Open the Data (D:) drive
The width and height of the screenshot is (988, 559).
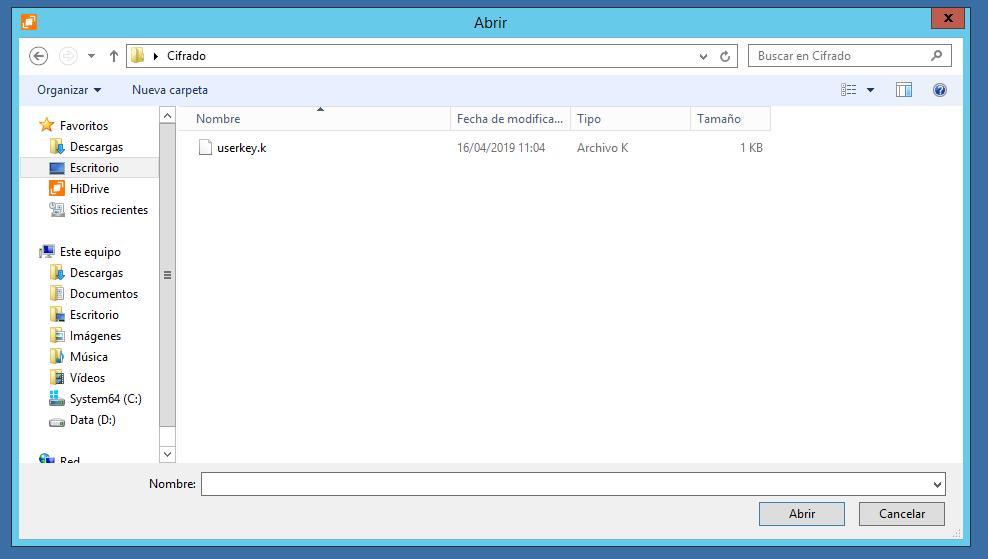coord(93,420)
